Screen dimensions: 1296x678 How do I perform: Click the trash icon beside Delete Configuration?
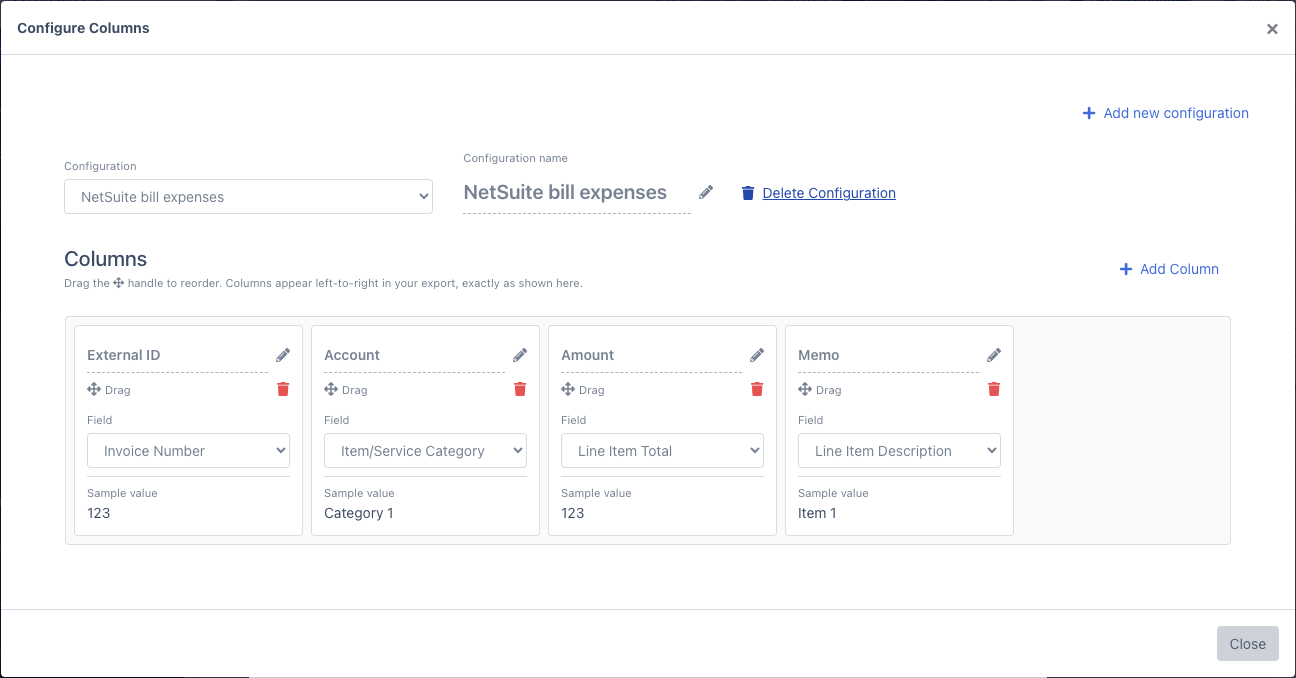(x=748, y=193)
